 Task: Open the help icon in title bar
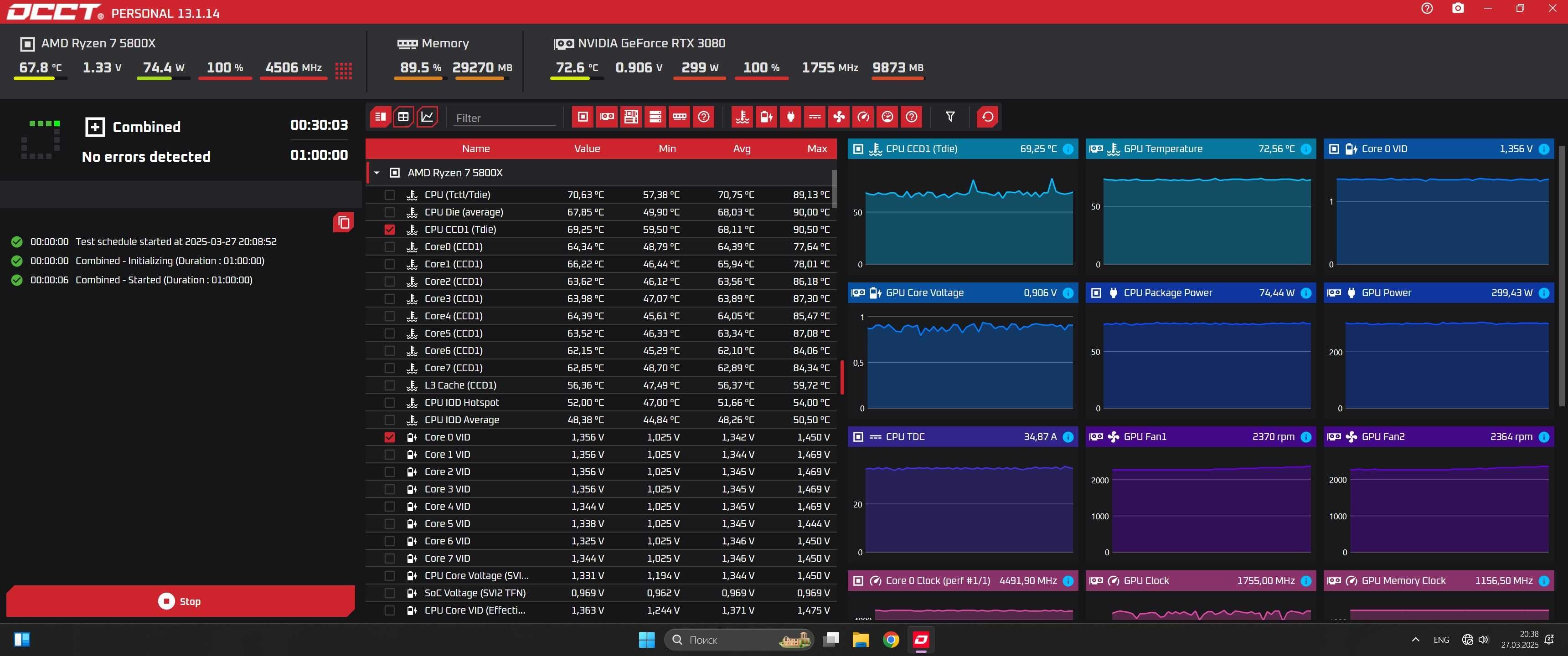click(1428, 9)
